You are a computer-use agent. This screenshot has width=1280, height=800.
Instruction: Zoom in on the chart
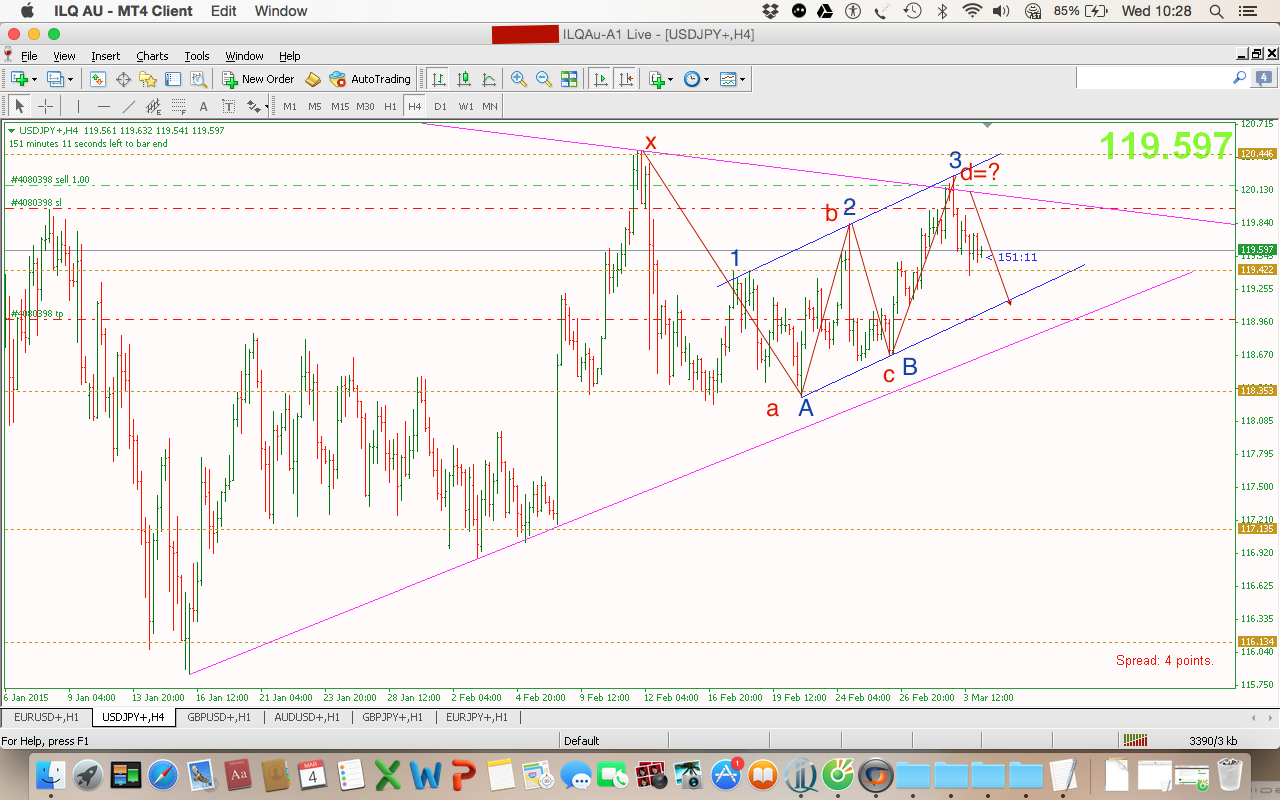click(x=518, y=79)
